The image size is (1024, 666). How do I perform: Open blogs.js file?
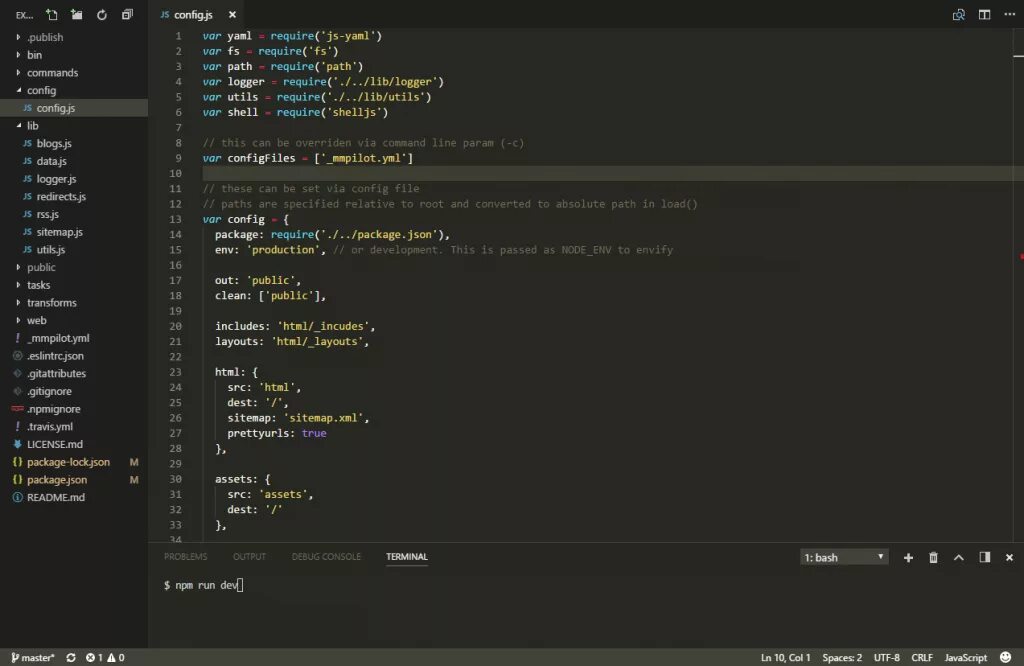click(x=74, y=143)
